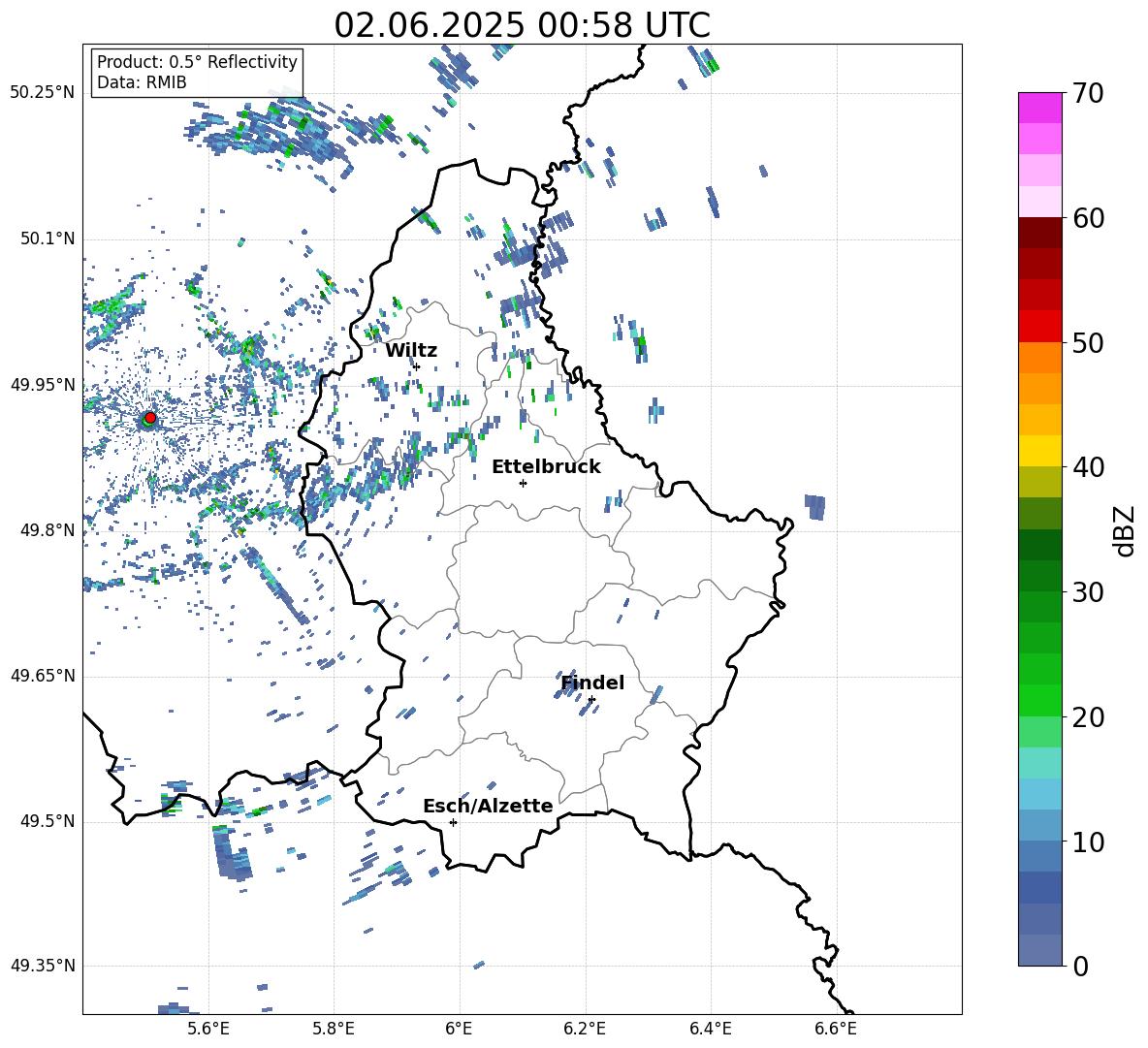Viewport: 1148px width, 1048px height.
Task: Click the 6.6°E longitude label
Action: (x=836, y=1030)
